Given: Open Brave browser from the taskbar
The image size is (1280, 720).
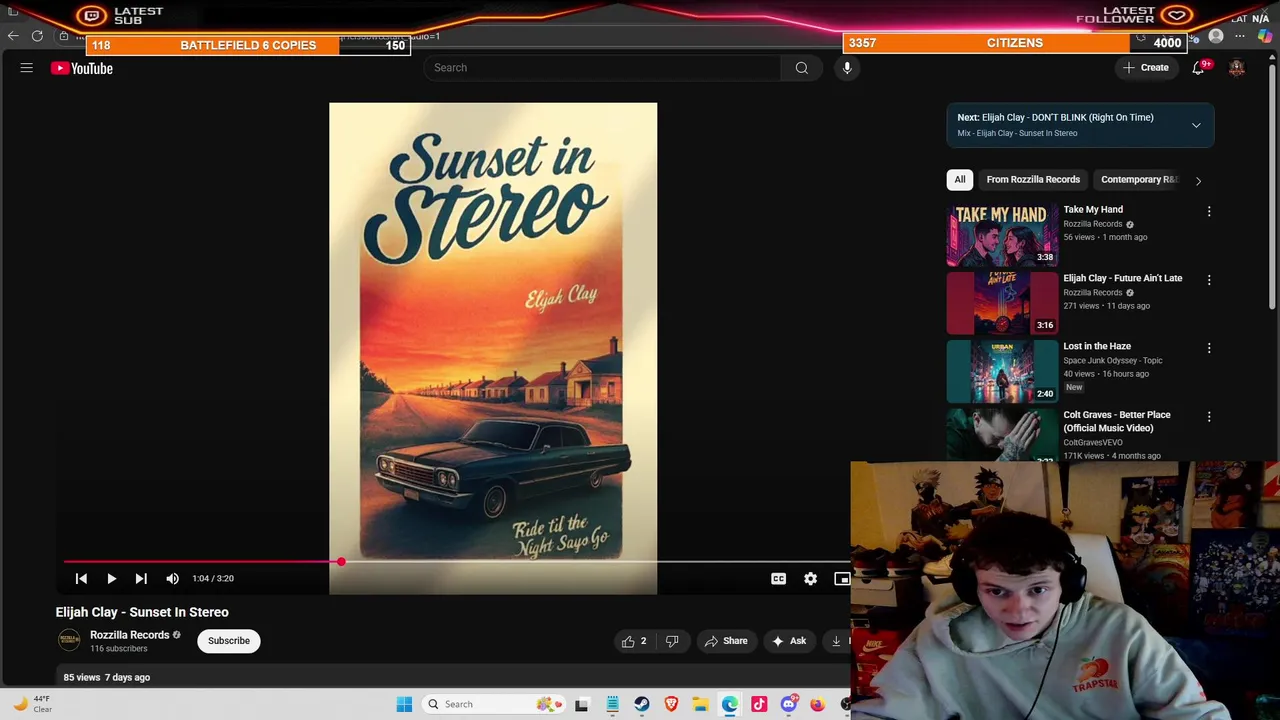Looking at the screenshot, I should click(671, 704).
